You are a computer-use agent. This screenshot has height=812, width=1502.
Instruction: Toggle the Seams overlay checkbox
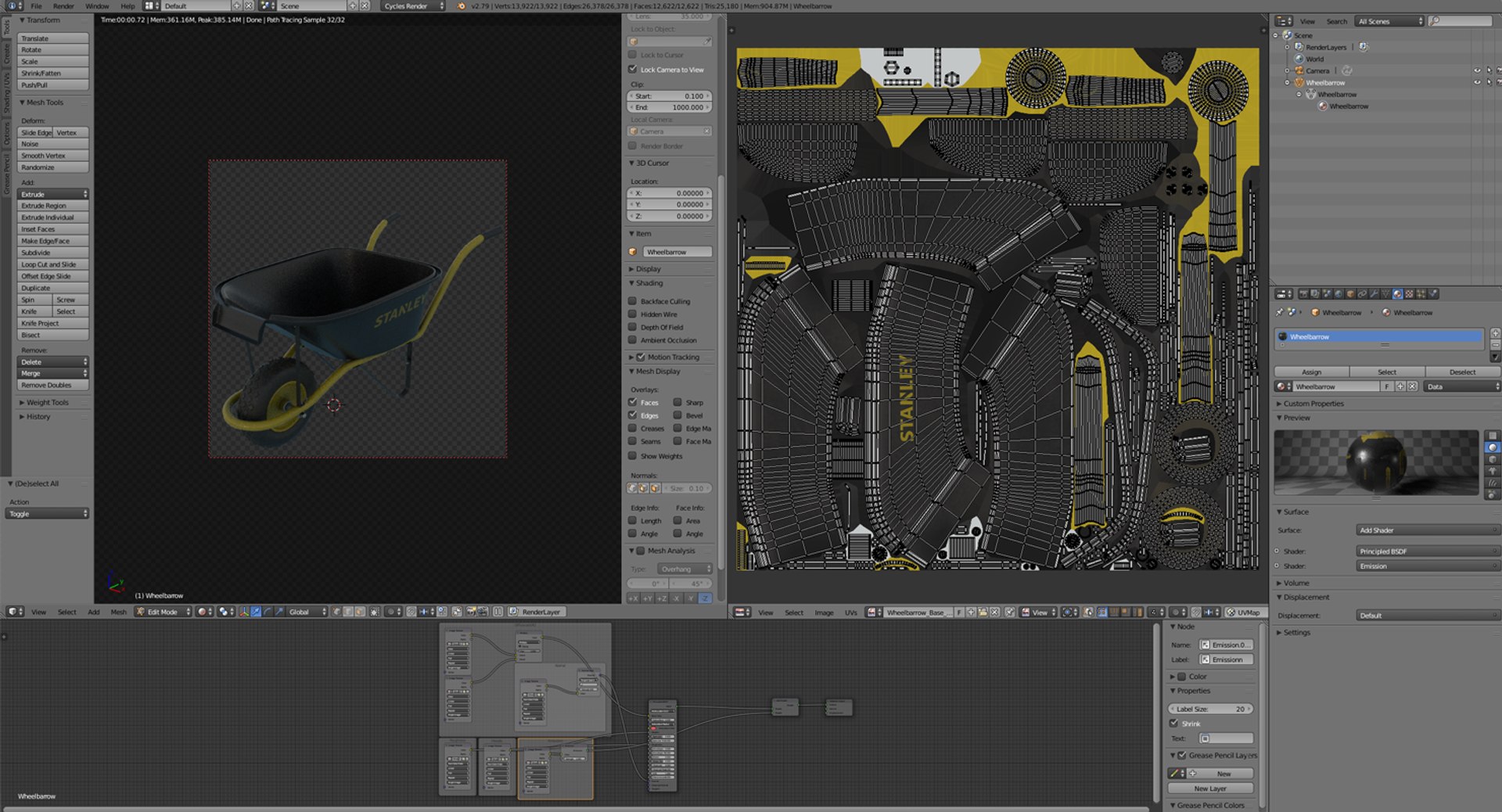[632, 441]
